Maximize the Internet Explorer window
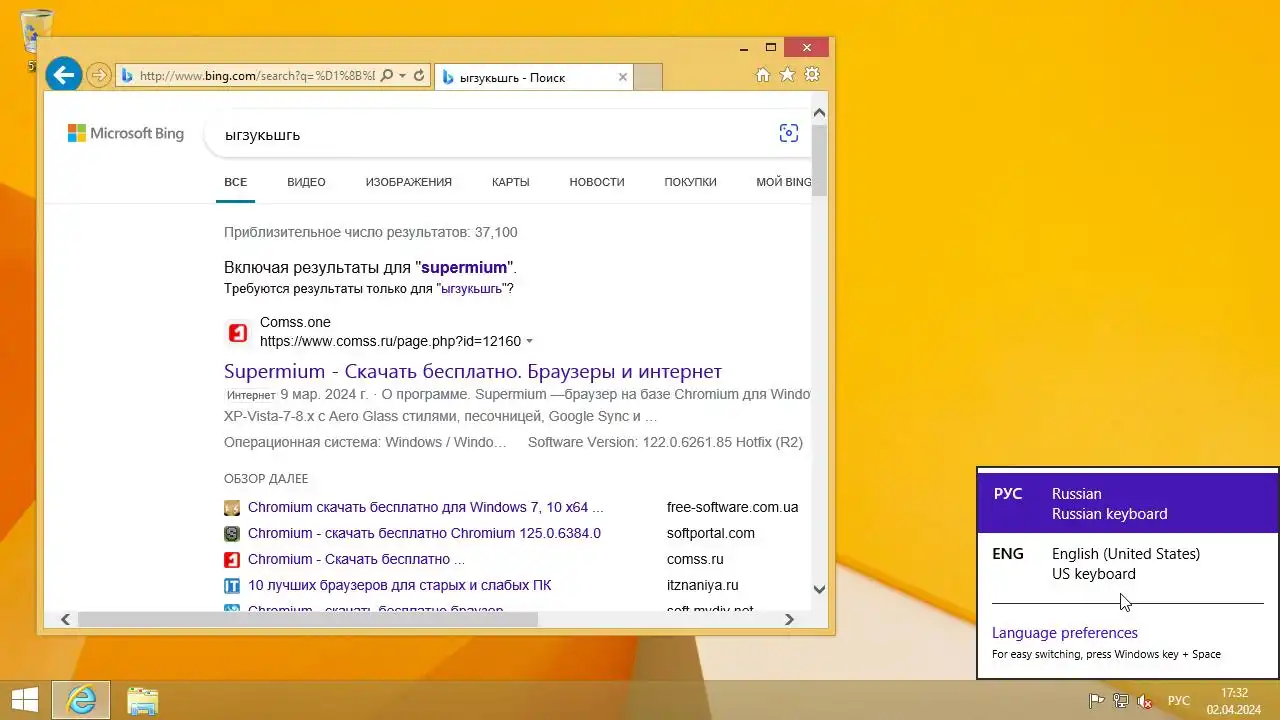The image size is (1280, 720). 770,47
